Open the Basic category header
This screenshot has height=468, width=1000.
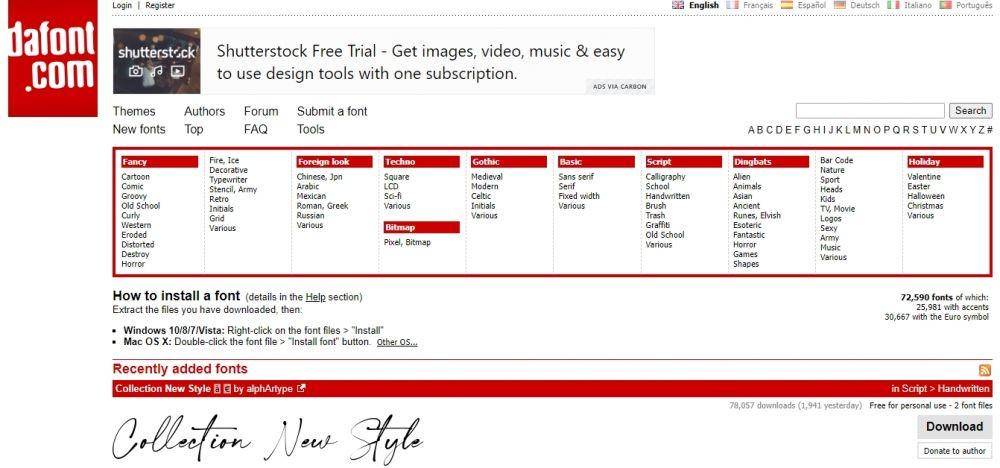tap(596, 162)
